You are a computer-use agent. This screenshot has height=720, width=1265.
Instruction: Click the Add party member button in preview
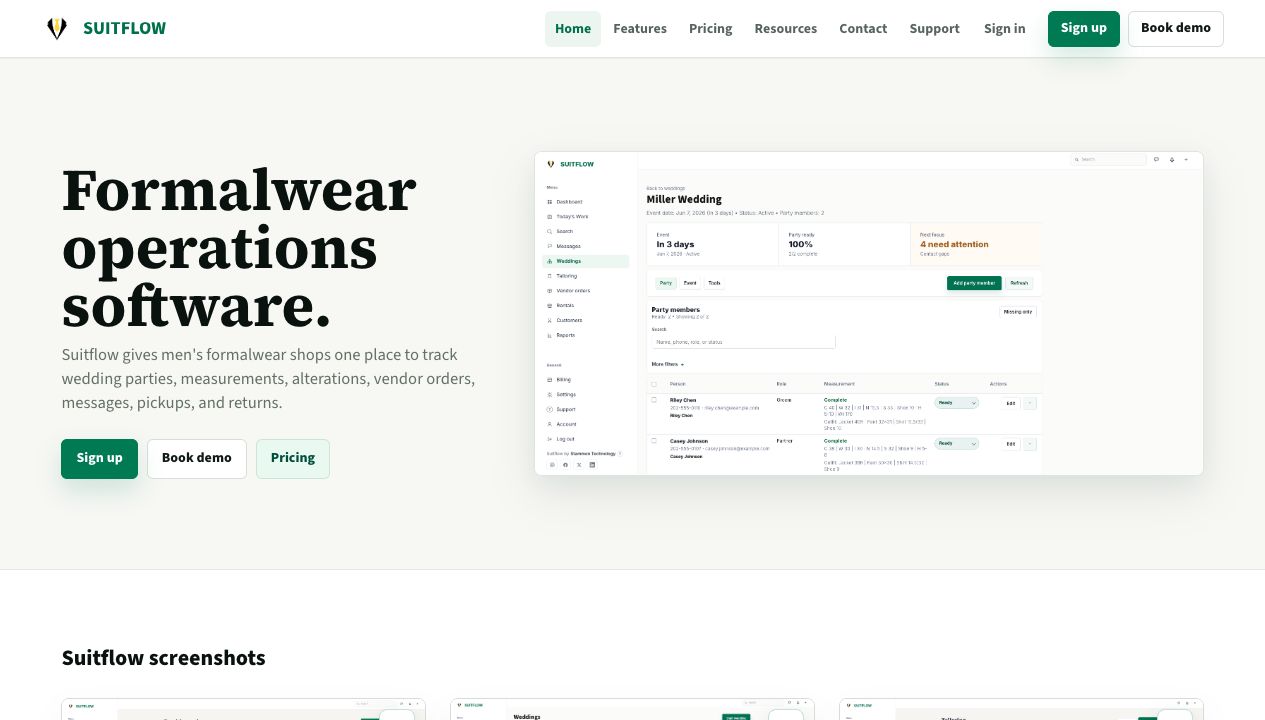click(974, 283)
